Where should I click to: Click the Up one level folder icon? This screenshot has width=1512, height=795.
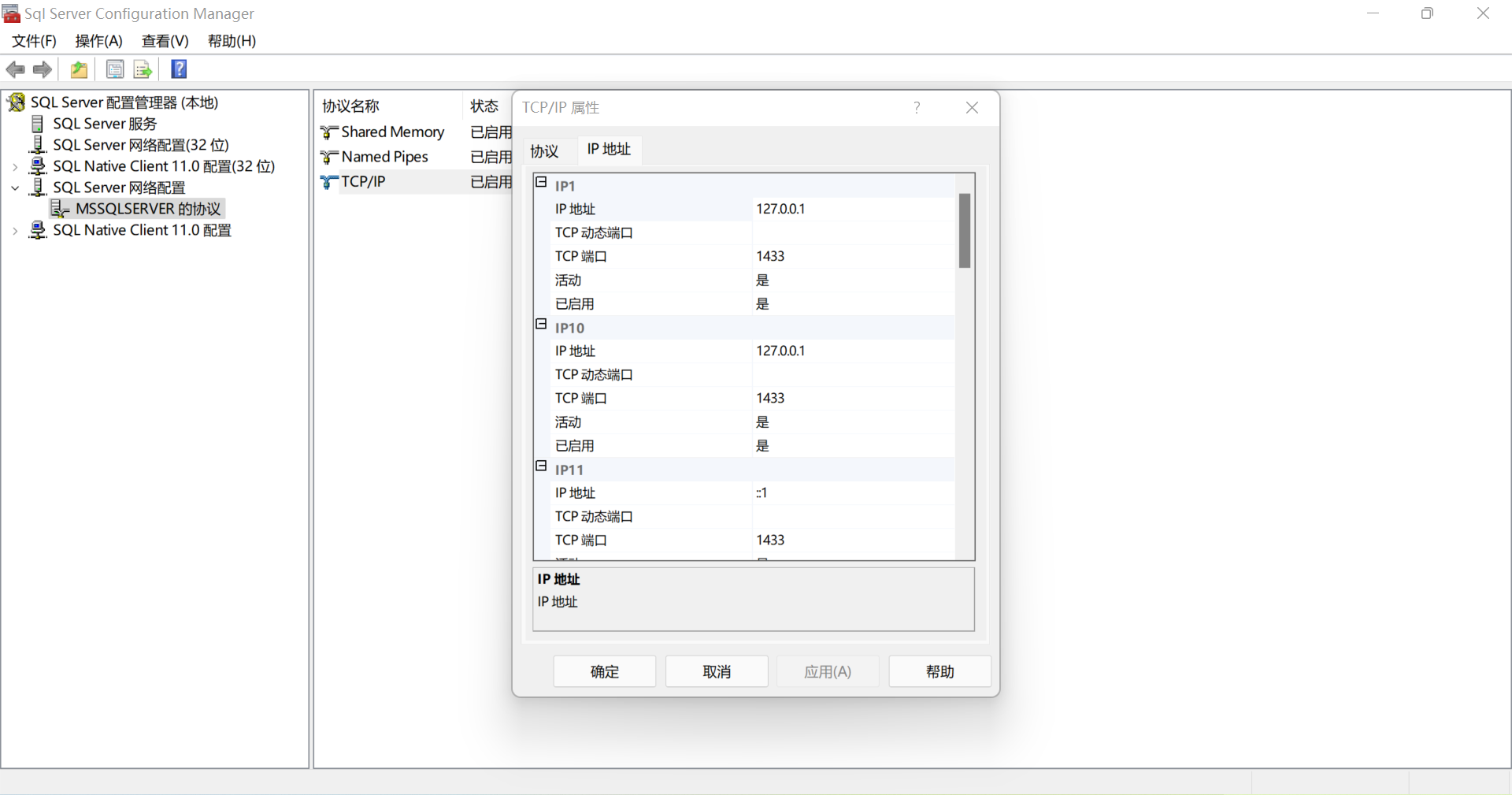(x=79, y=69)
